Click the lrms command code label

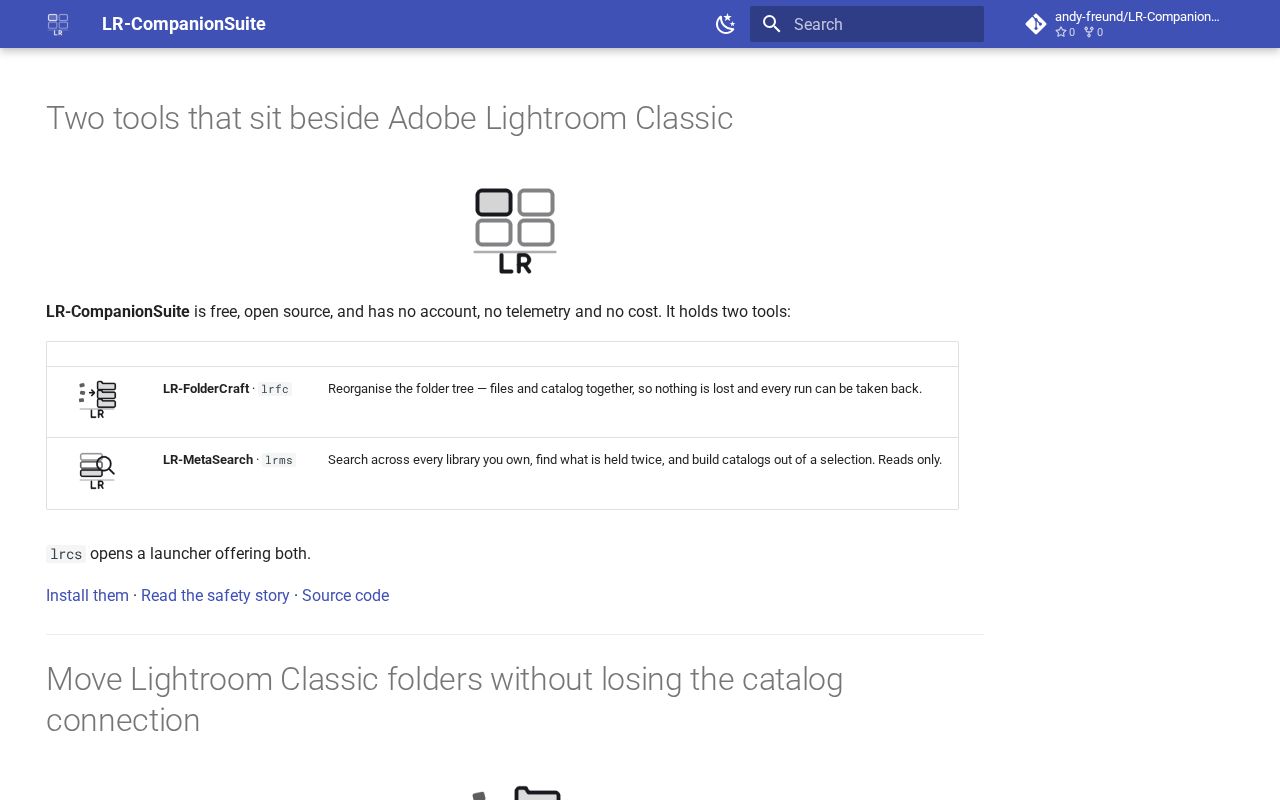(279, 460)
